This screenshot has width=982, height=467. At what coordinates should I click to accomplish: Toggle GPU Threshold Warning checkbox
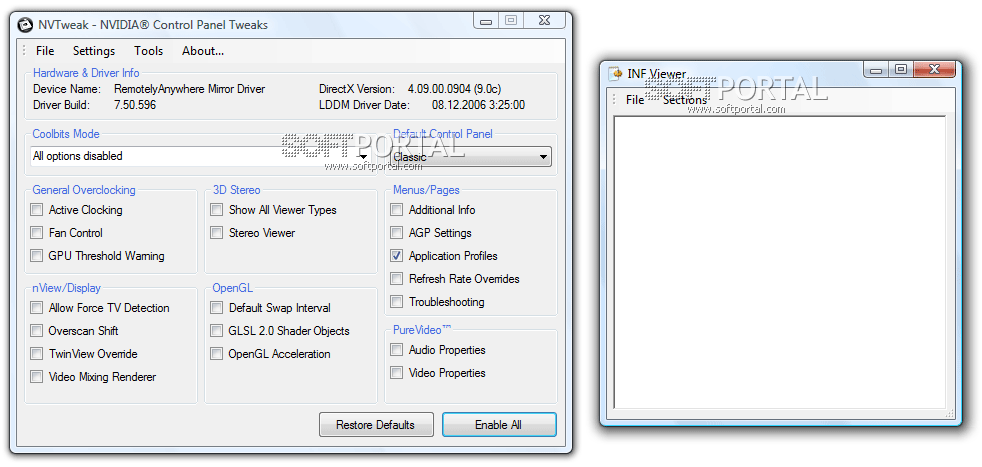[37, 255]
